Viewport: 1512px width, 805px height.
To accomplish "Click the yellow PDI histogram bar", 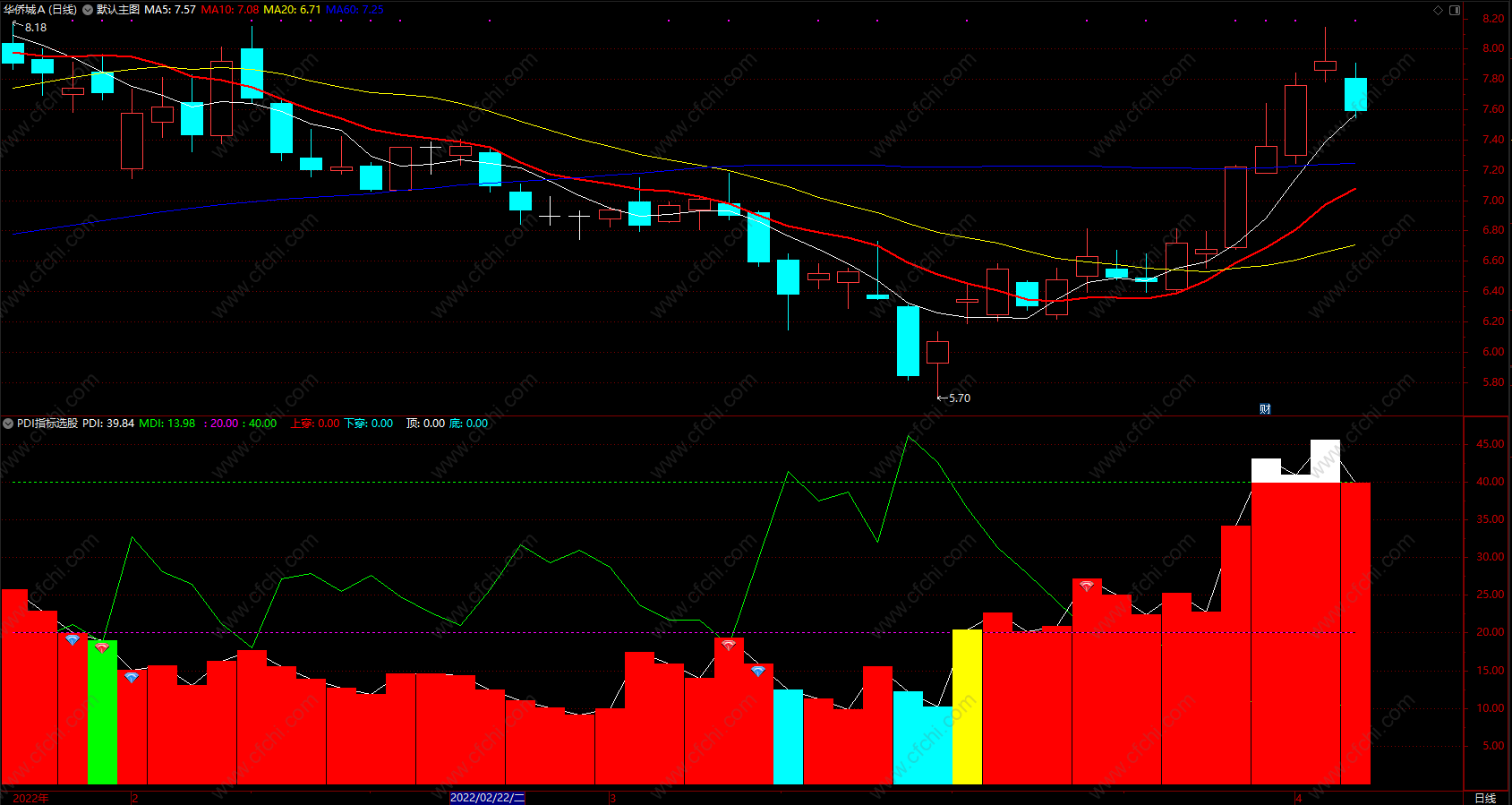I will 967,707.
